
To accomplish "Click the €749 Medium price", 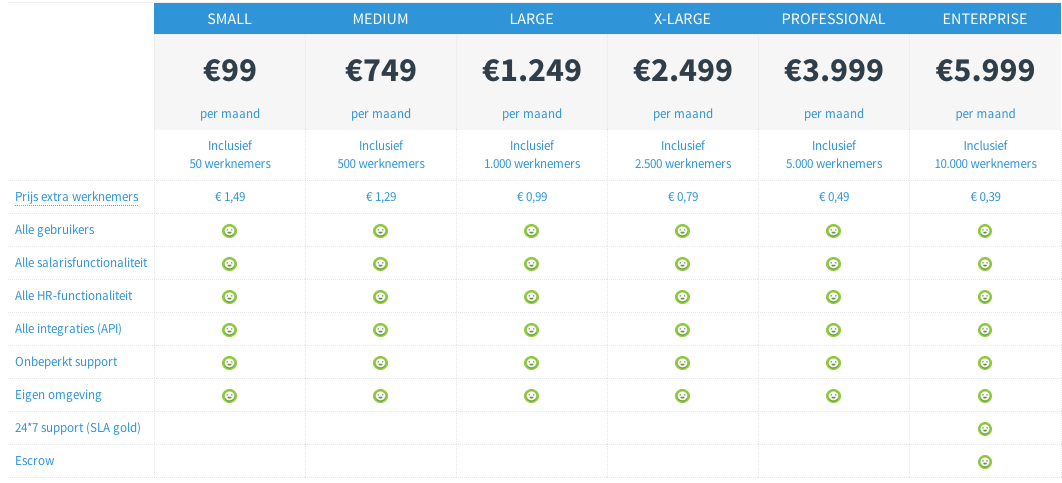I will coord(381,70).
